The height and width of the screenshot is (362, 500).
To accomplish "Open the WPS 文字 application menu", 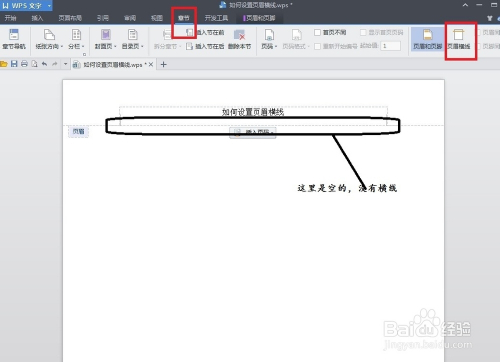I will pos(26,5).
